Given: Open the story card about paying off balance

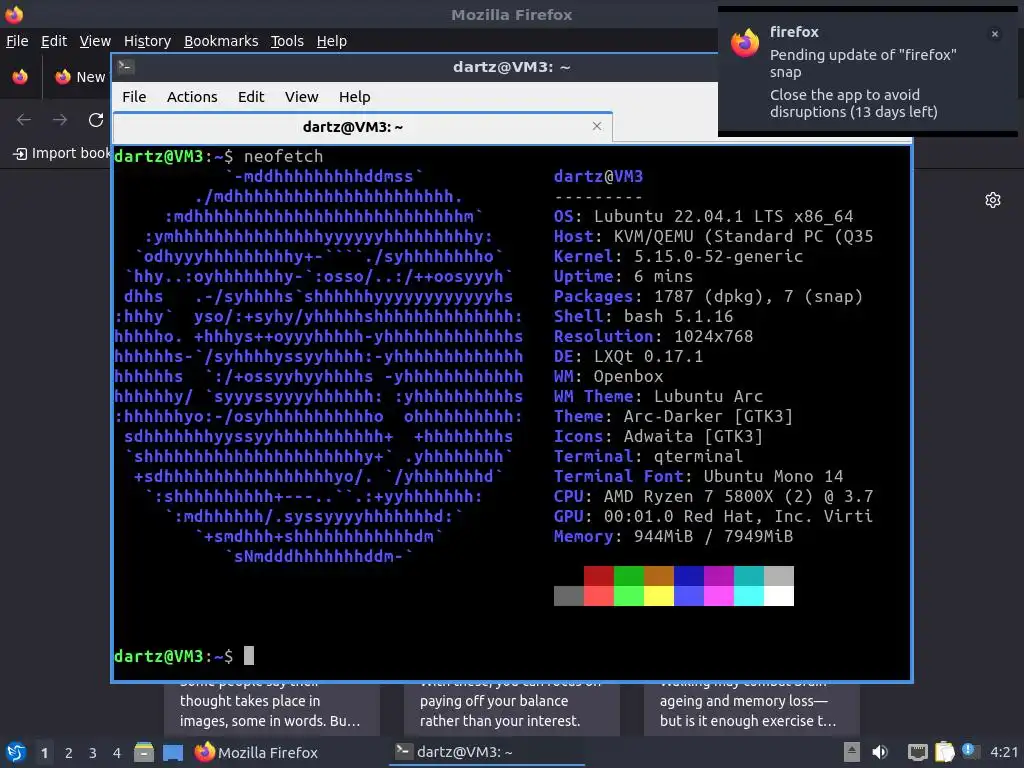Looking at the screenshot, I should [511, 710].
